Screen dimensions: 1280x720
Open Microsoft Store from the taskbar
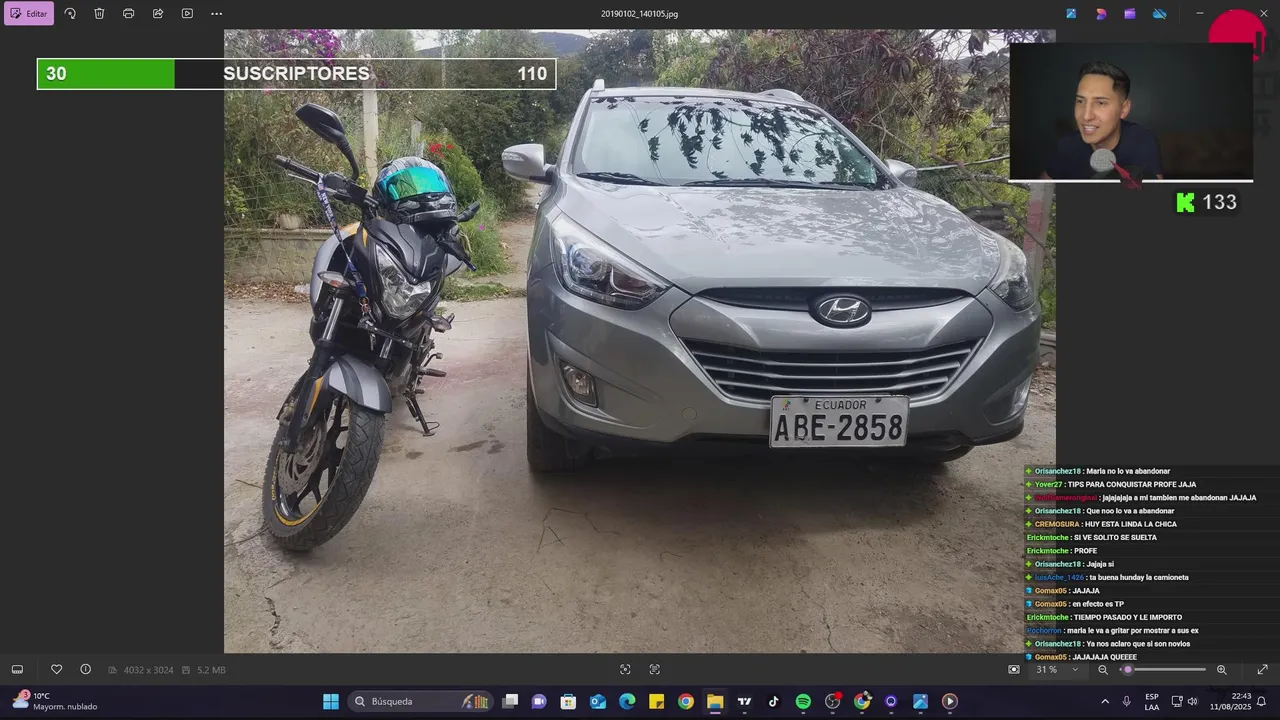568,702
